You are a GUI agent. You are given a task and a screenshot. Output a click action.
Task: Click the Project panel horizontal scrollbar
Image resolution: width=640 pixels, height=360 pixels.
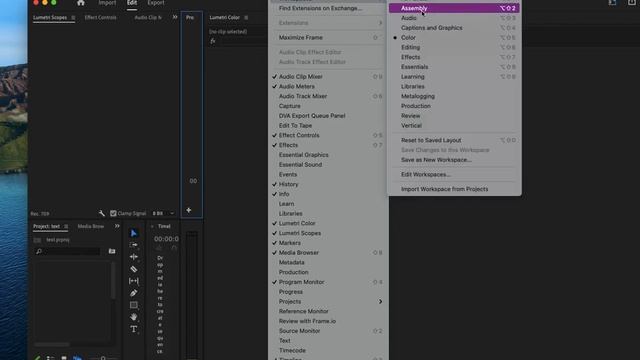52,344
